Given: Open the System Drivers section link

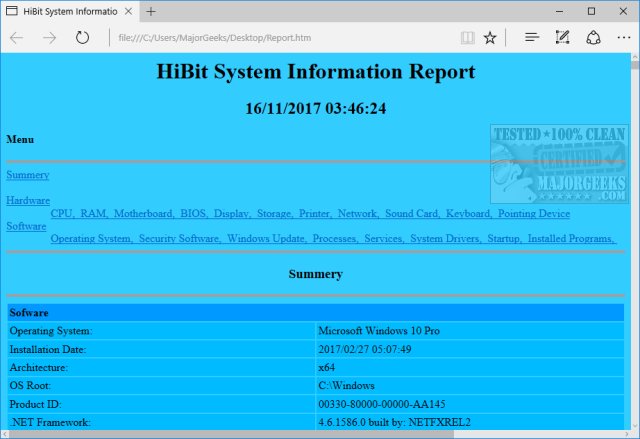Looking at the screenshot, I should (x=445, y=239).
